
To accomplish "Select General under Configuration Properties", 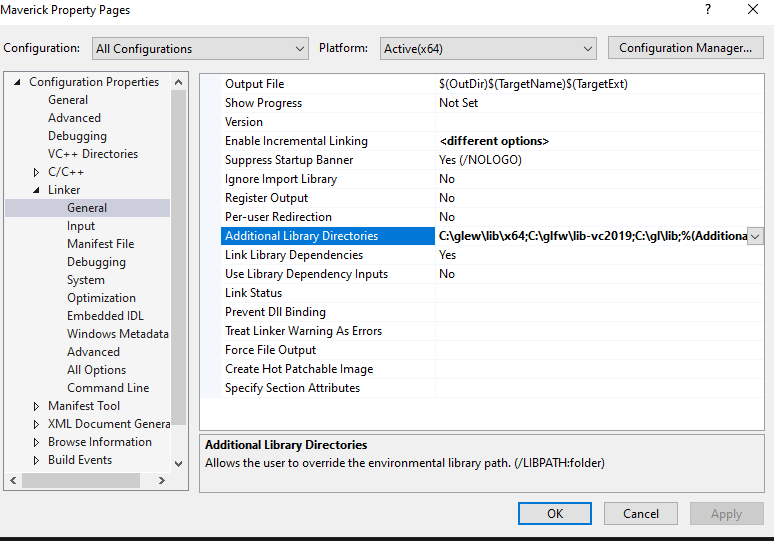I will 68,100.
